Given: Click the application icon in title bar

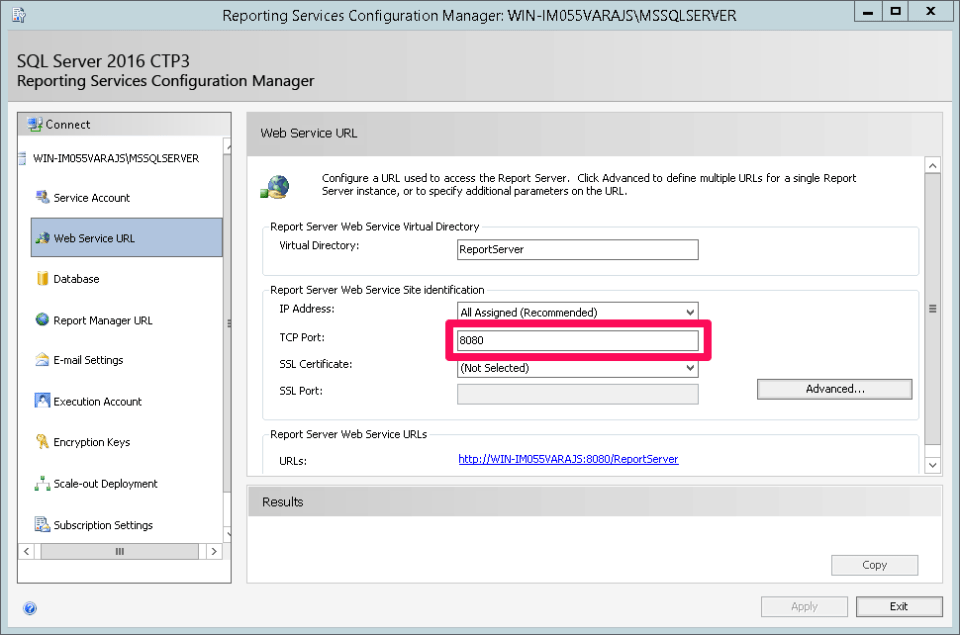Looking at the screenshot, I should 18,15.
